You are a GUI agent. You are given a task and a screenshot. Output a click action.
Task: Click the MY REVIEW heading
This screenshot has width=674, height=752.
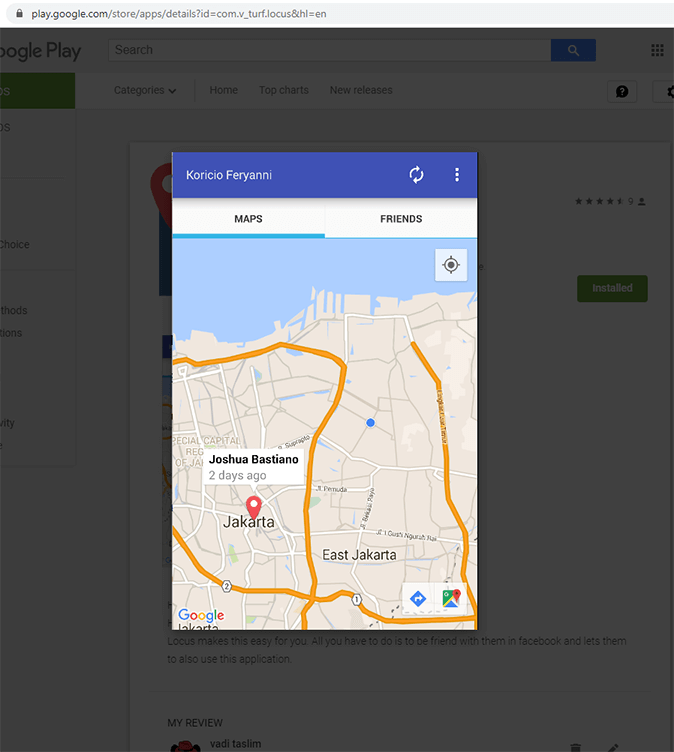[195, 723]
